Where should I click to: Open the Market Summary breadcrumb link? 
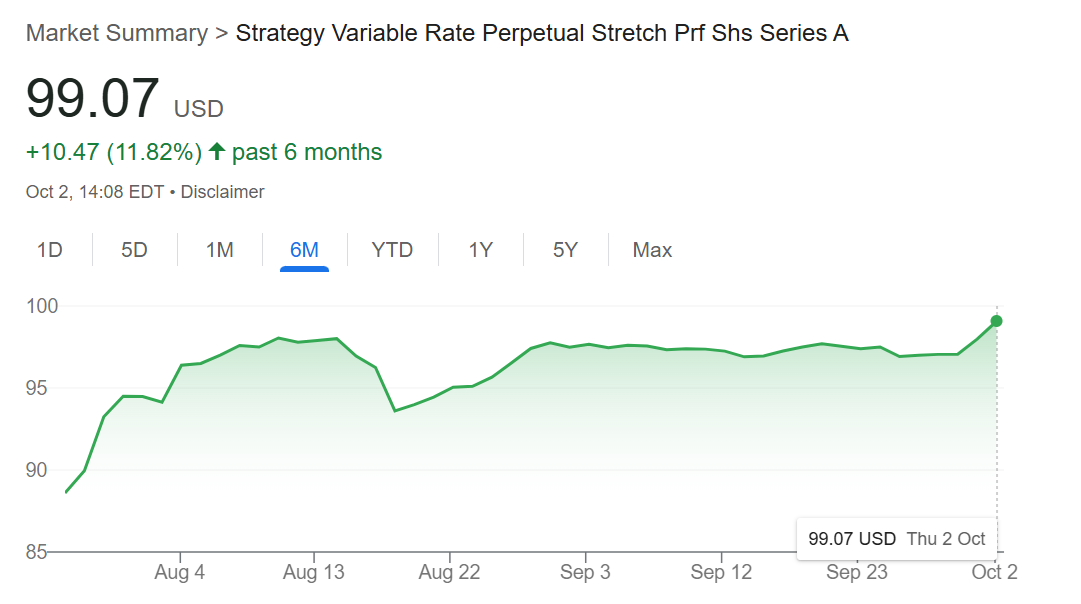click(117, 33)
